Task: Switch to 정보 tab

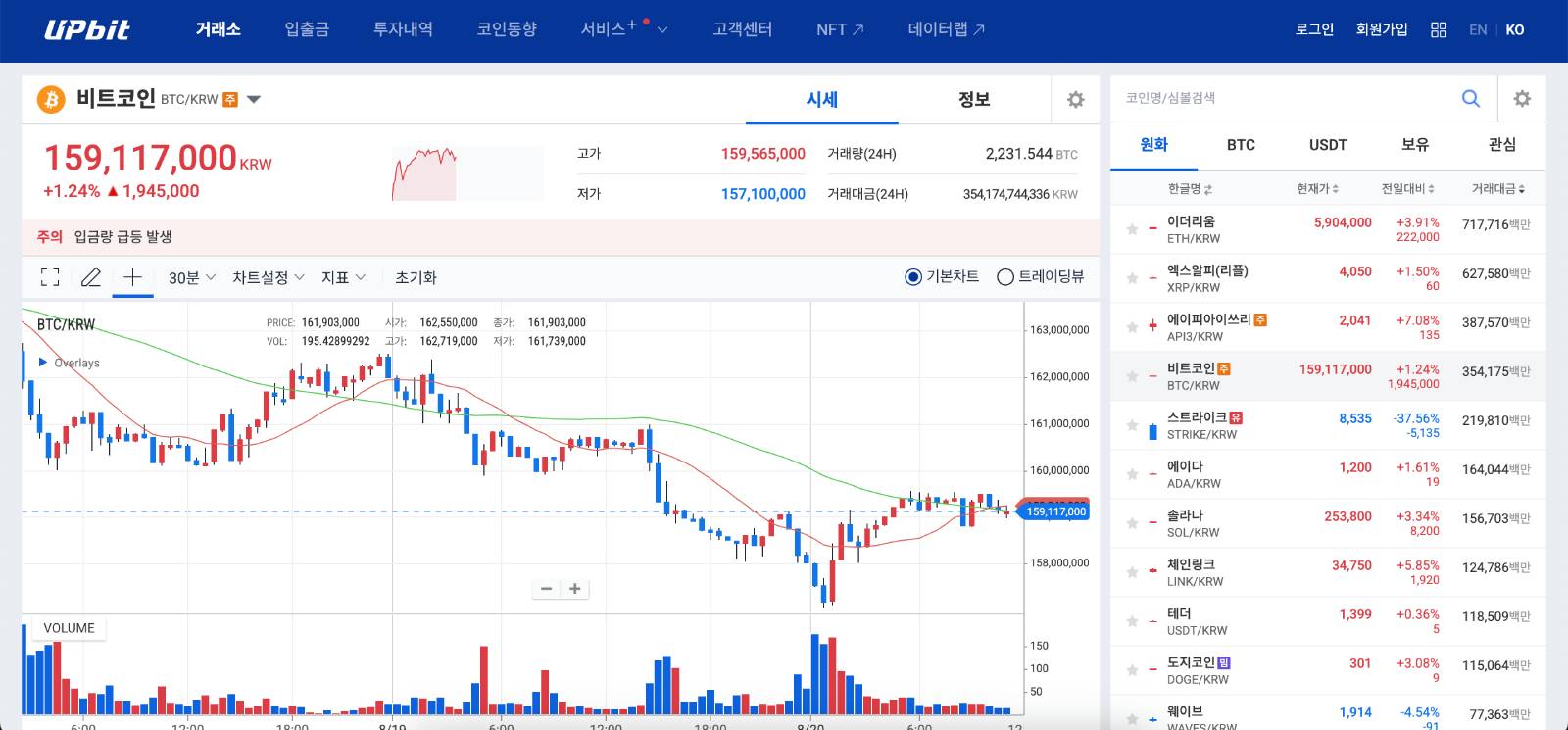Action: pos(974,99)
